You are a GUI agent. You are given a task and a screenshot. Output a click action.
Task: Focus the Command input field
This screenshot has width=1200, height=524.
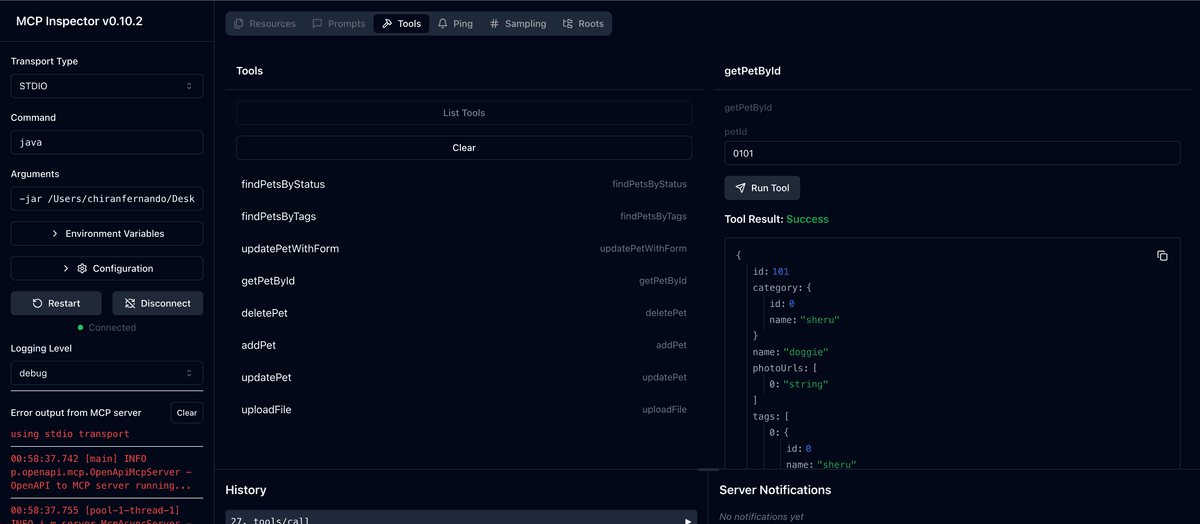(x=107, y=143)
